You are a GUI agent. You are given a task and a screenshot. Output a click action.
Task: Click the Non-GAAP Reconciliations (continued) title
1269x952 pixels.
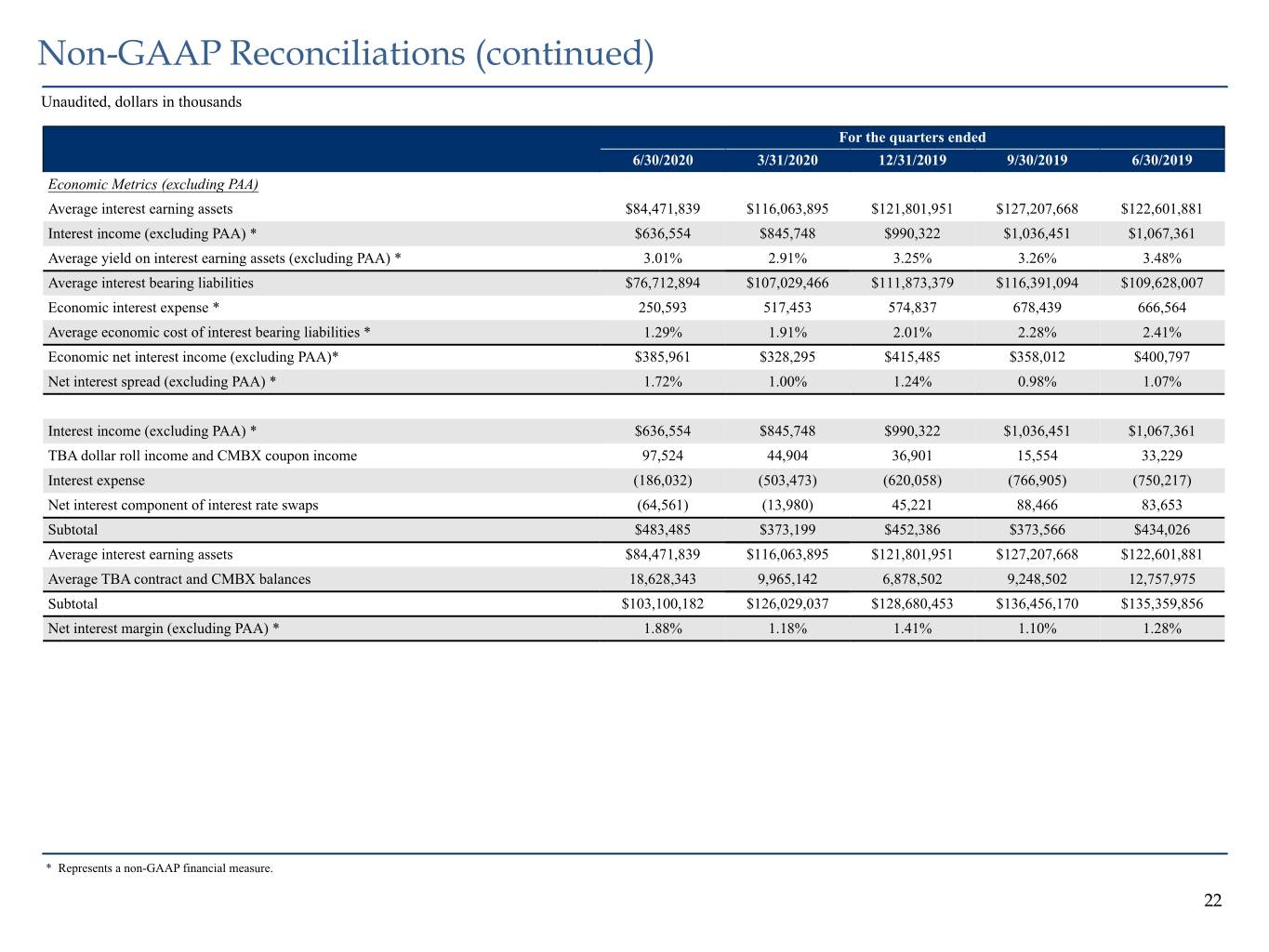pos(346,54)
